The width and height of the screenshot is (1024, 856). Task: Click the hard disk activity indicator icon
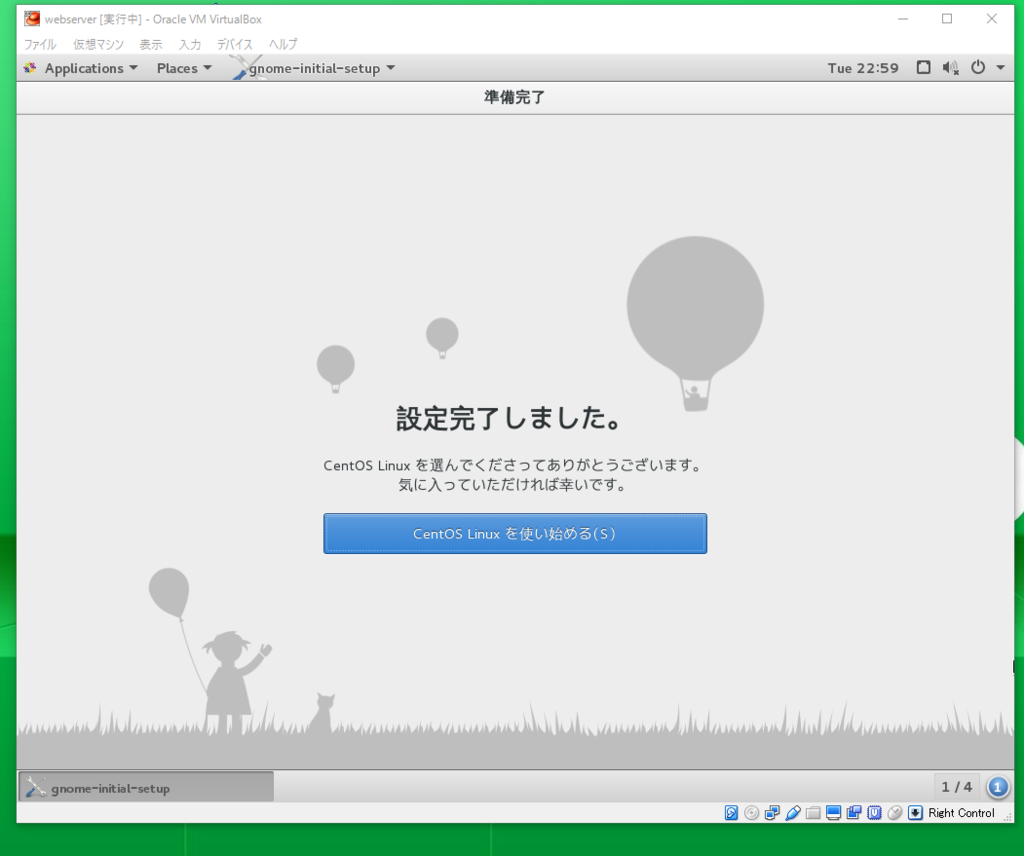731,813
